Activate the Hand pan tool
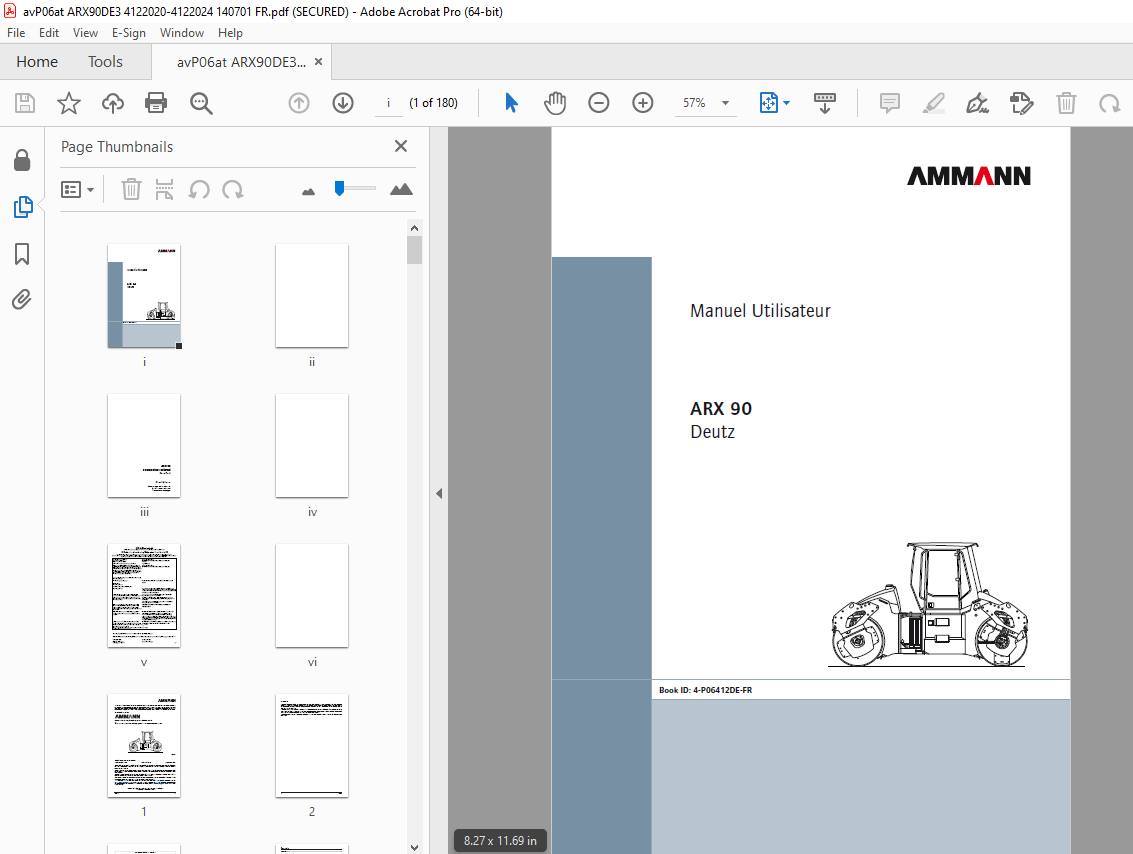1133x854 pixels. pos(554,103)
